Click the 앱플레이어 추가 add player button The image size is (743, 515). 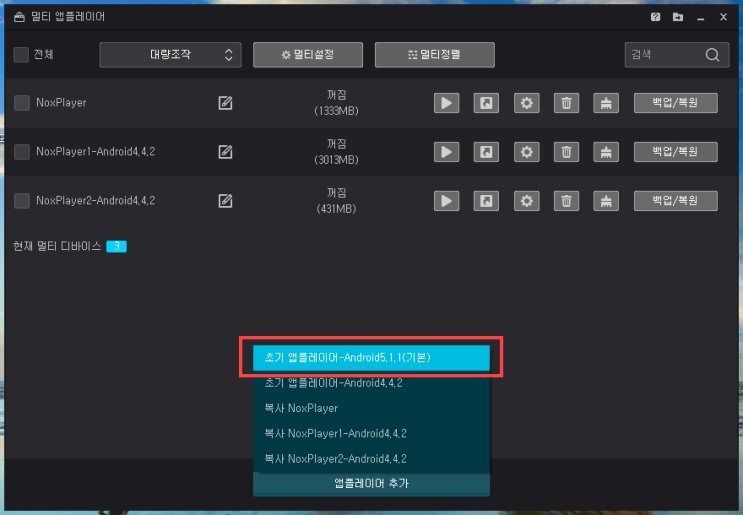pos(371,484)
